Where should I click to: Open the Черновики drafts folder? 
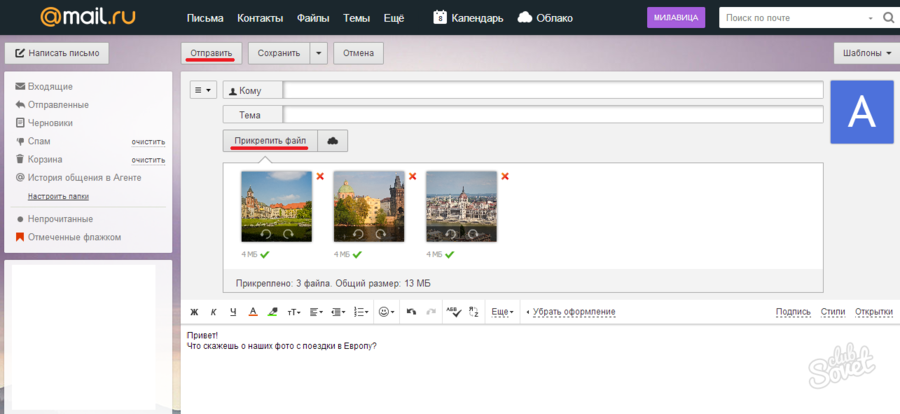point(51,123)
